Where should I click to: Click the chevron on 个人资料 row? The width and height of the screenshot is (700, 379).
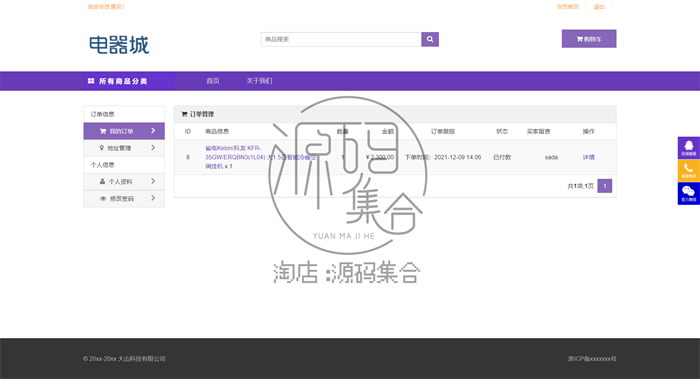pos(153,181)
